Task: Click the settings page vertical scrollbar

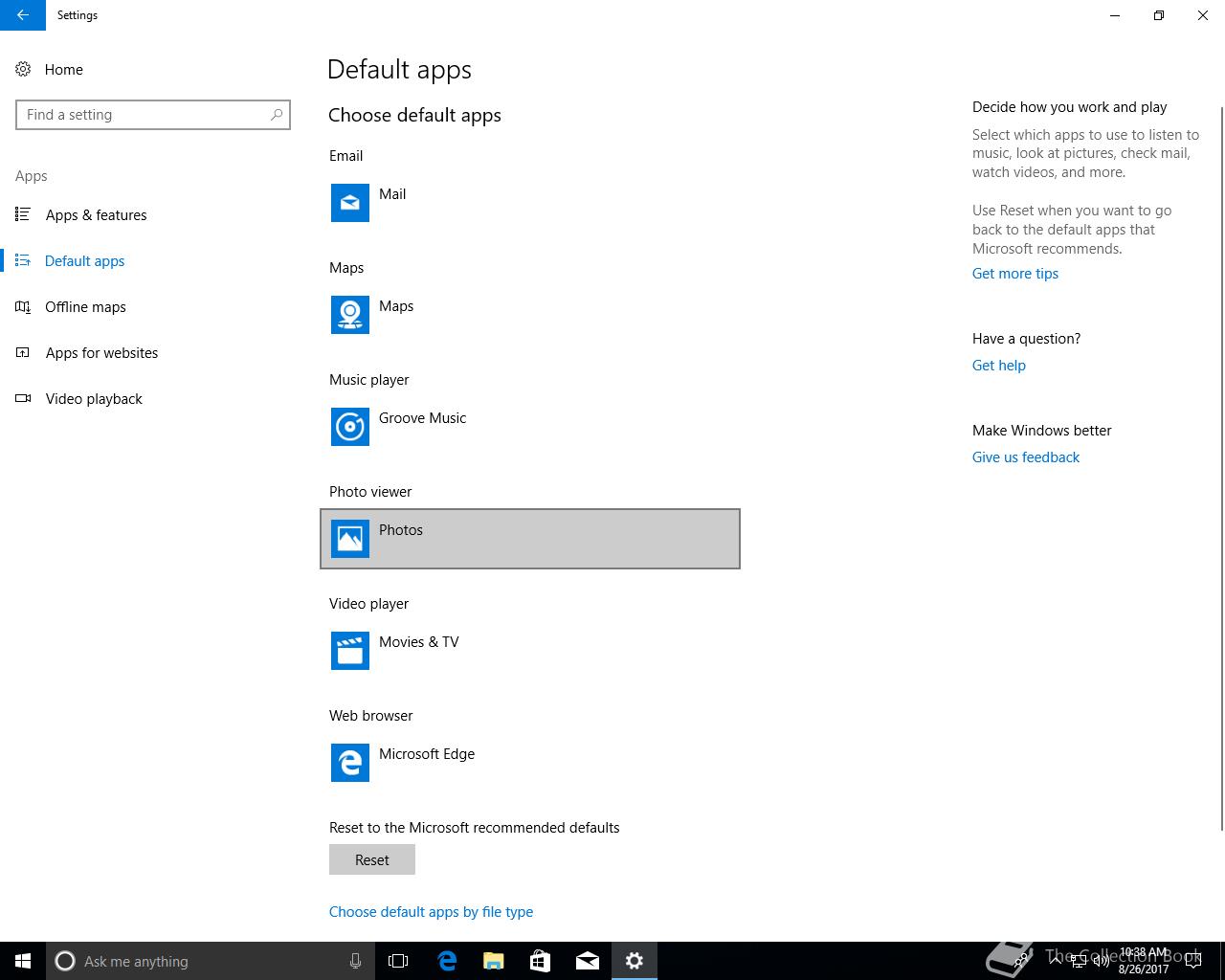Action: [1220, 469]
